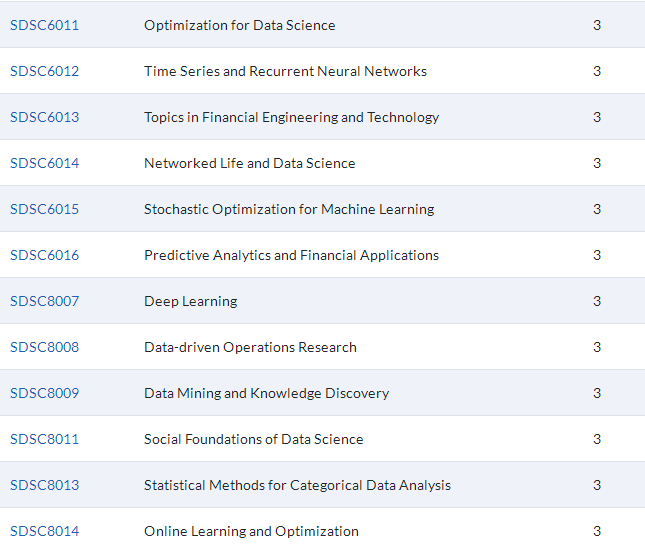Viewport: 645px width, 556px height.
Task: Open the SDSC6016 link
Action: [44, 255]
